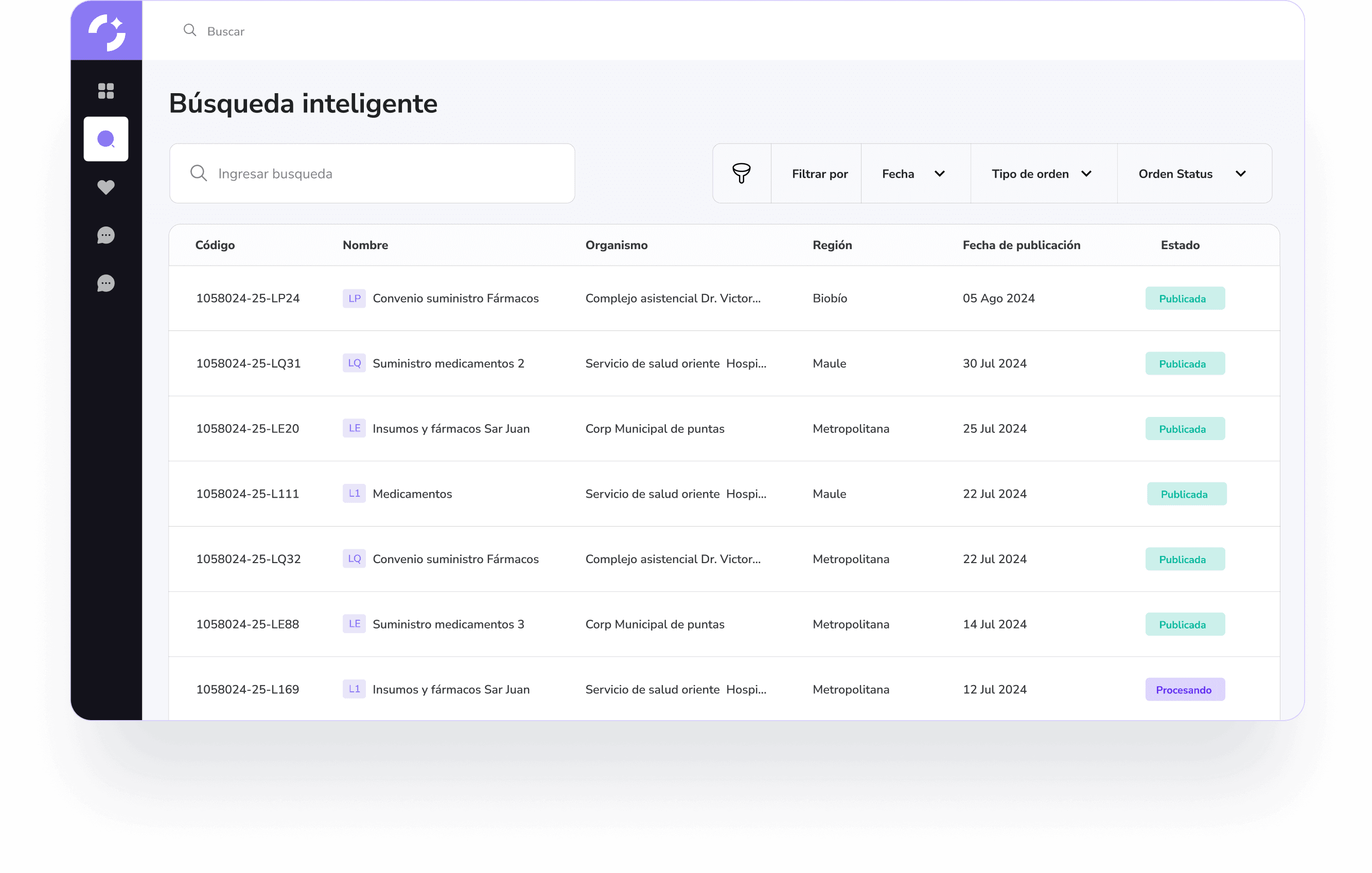
Task: Click the app logo in sidebar
Action: pyautogui.click(x=107, y=32)
